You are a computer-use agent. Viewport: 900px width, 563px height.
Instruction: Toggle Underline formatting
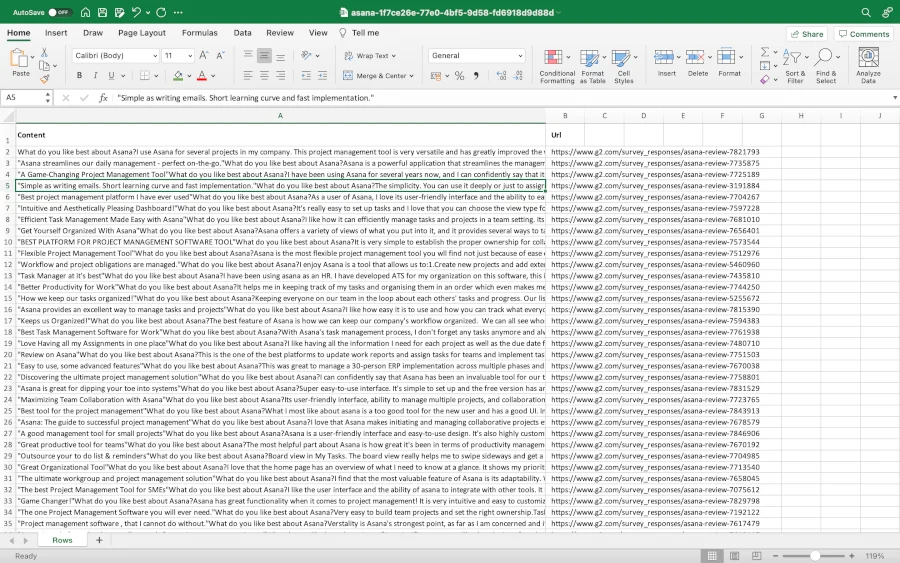point(111,75)
